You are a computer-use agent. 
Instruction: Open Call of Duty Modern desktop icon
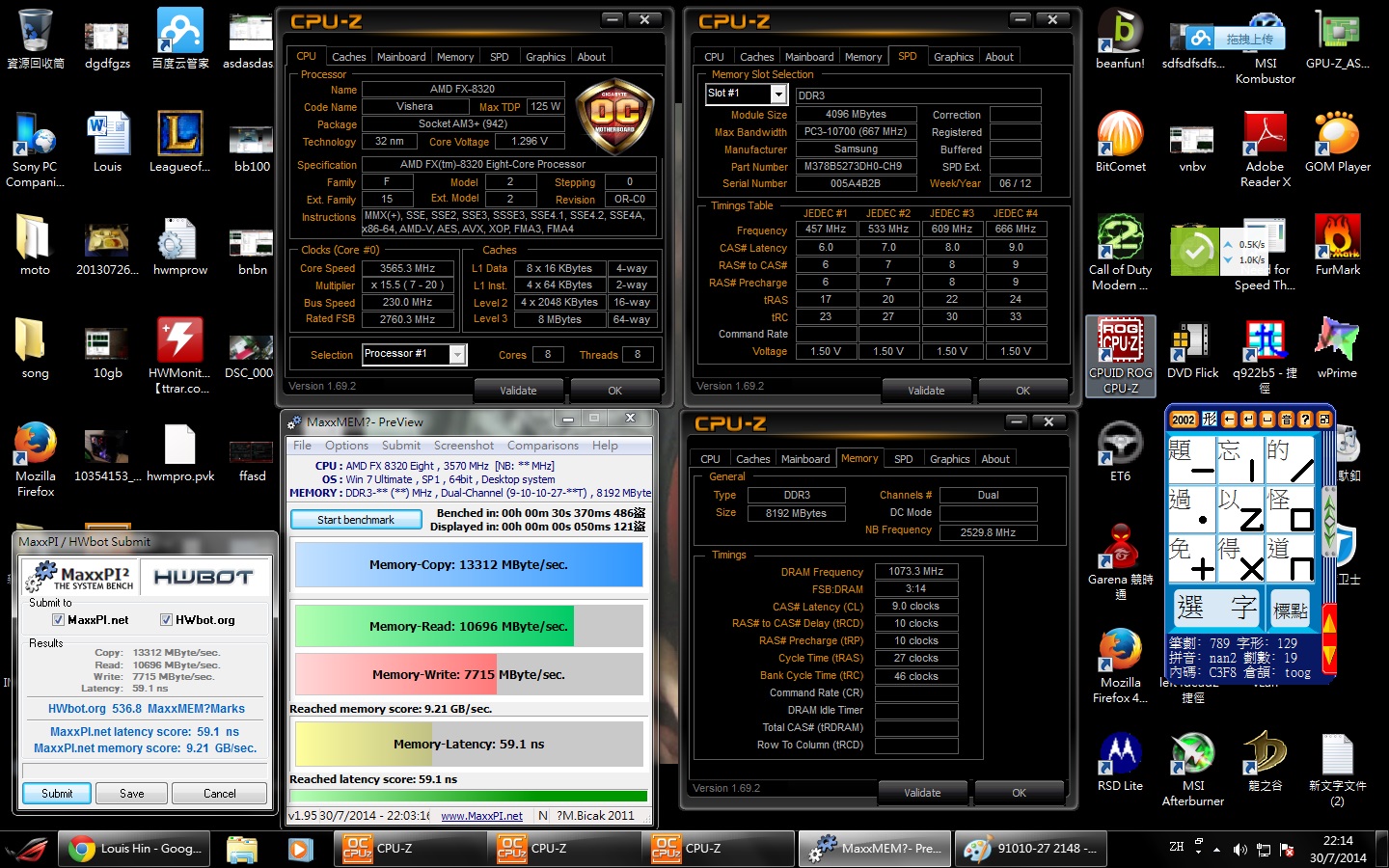click(x=1121, y=253)
